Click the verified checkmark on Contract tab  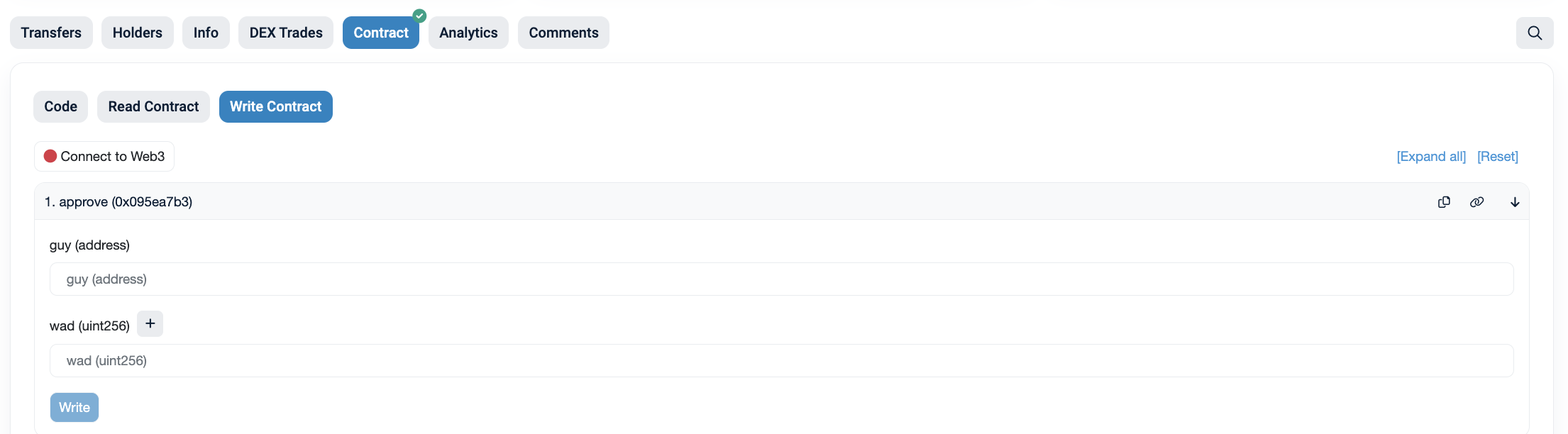pyautogui.click(x=419, y=15)
